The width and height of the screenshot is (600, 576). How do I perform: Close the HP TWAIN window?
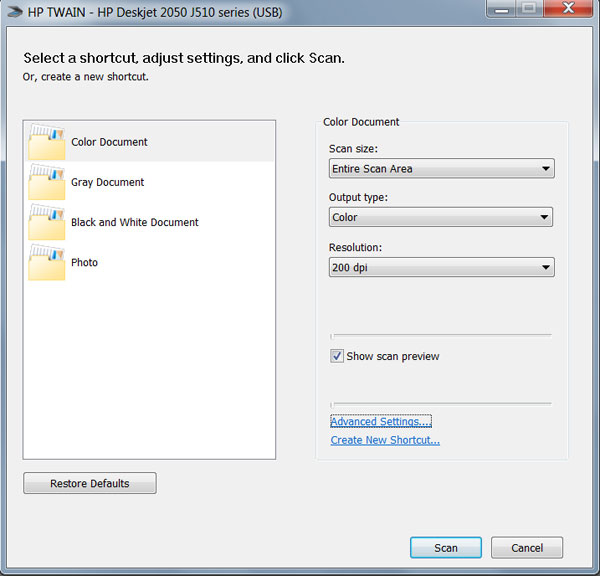[x=568, y=8]
